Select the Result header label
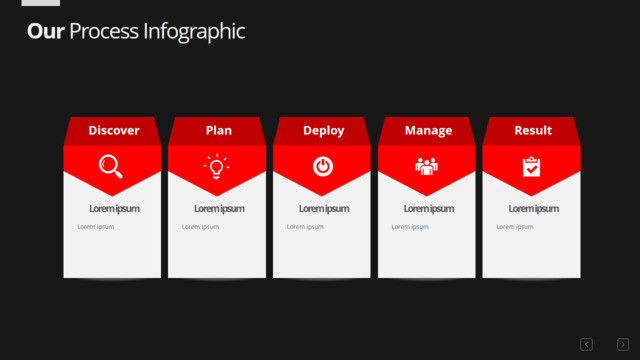Screen dimensions: 640x360 coord(533,130)
